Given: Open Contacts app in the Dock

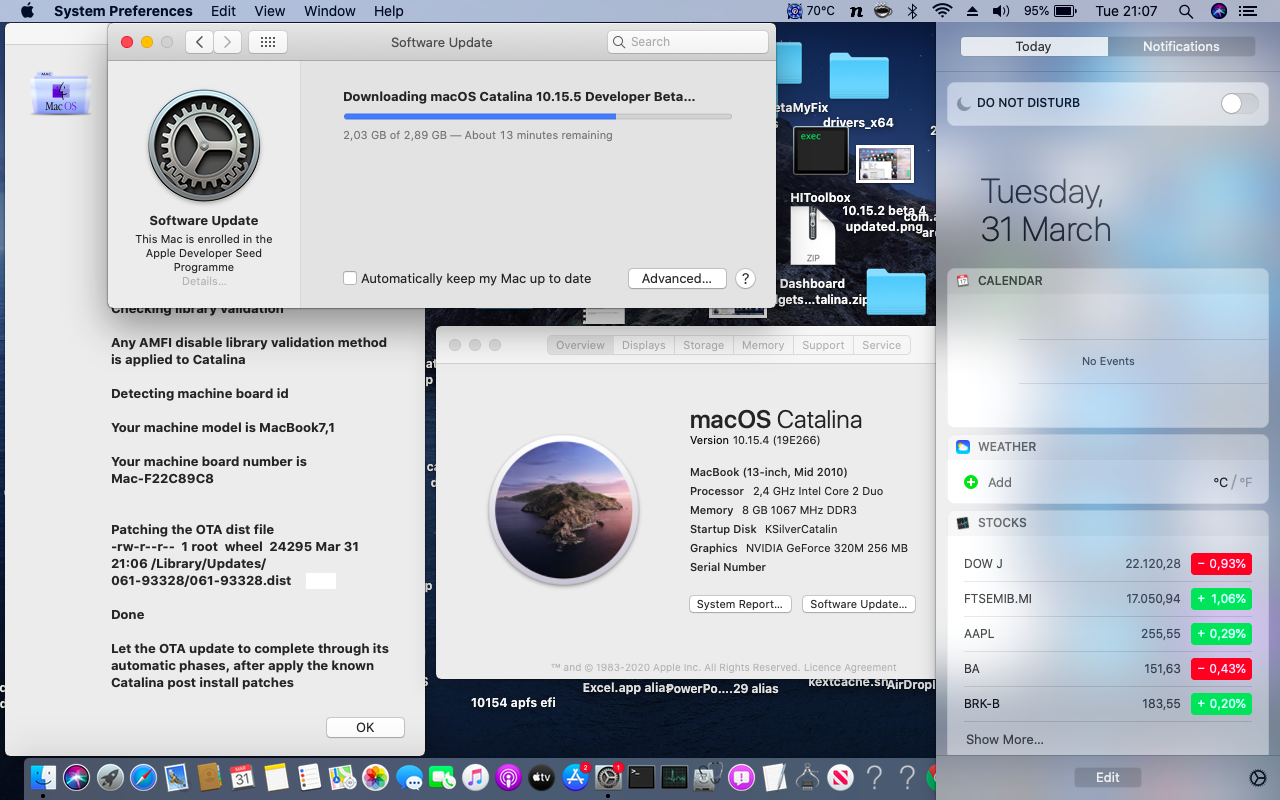Looking at the screenshot, I should [x=209, y=777].
